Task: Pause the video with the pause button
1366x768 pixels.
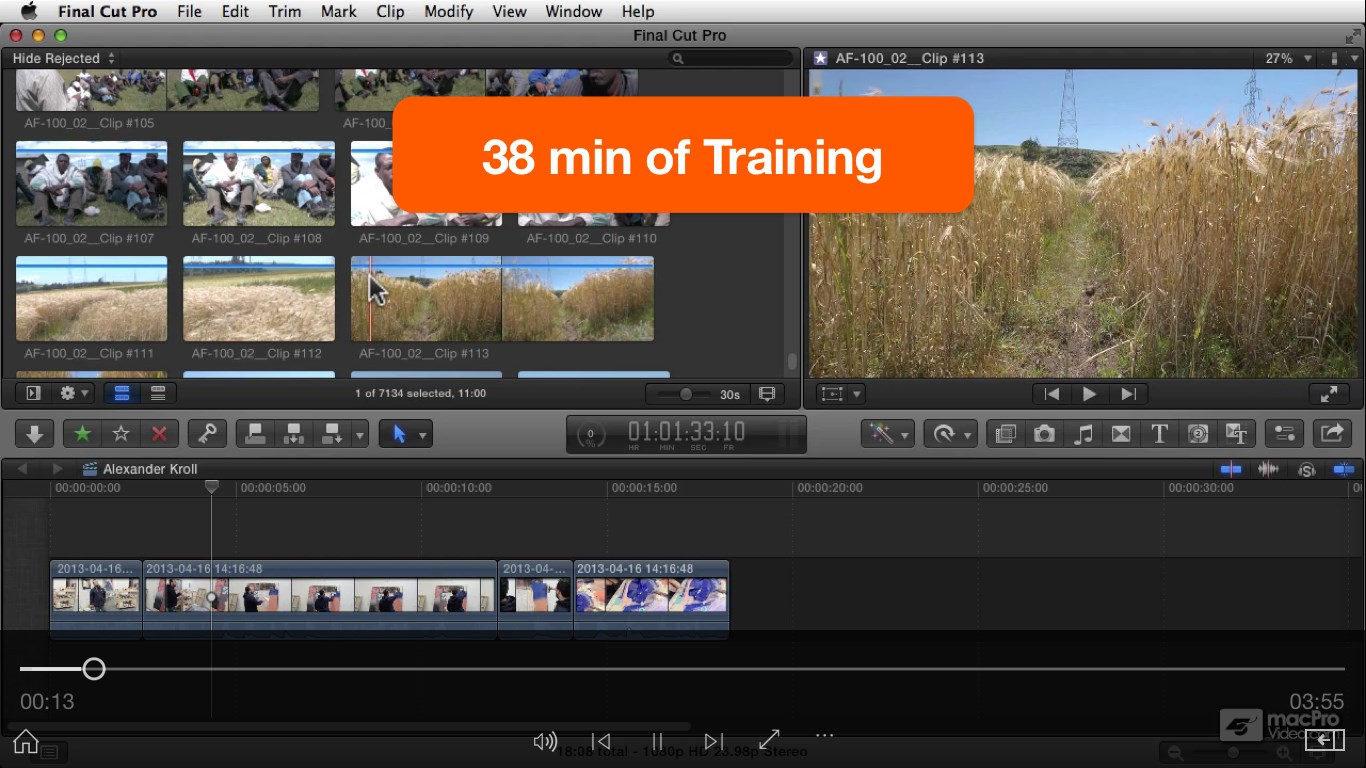Action: (657, 741)
